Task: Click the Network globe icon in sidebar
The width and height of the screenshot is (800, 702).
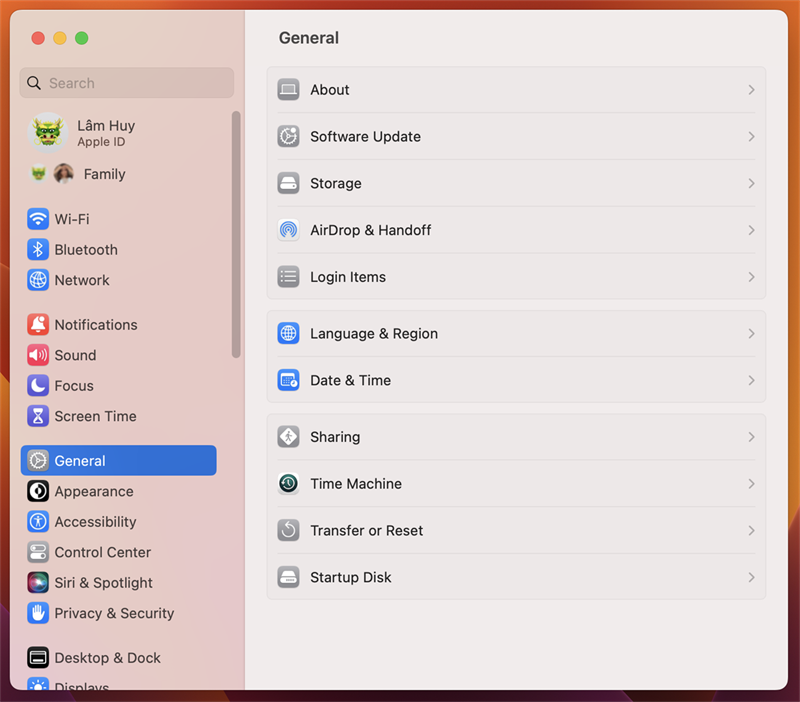Action: click(38, 280)
